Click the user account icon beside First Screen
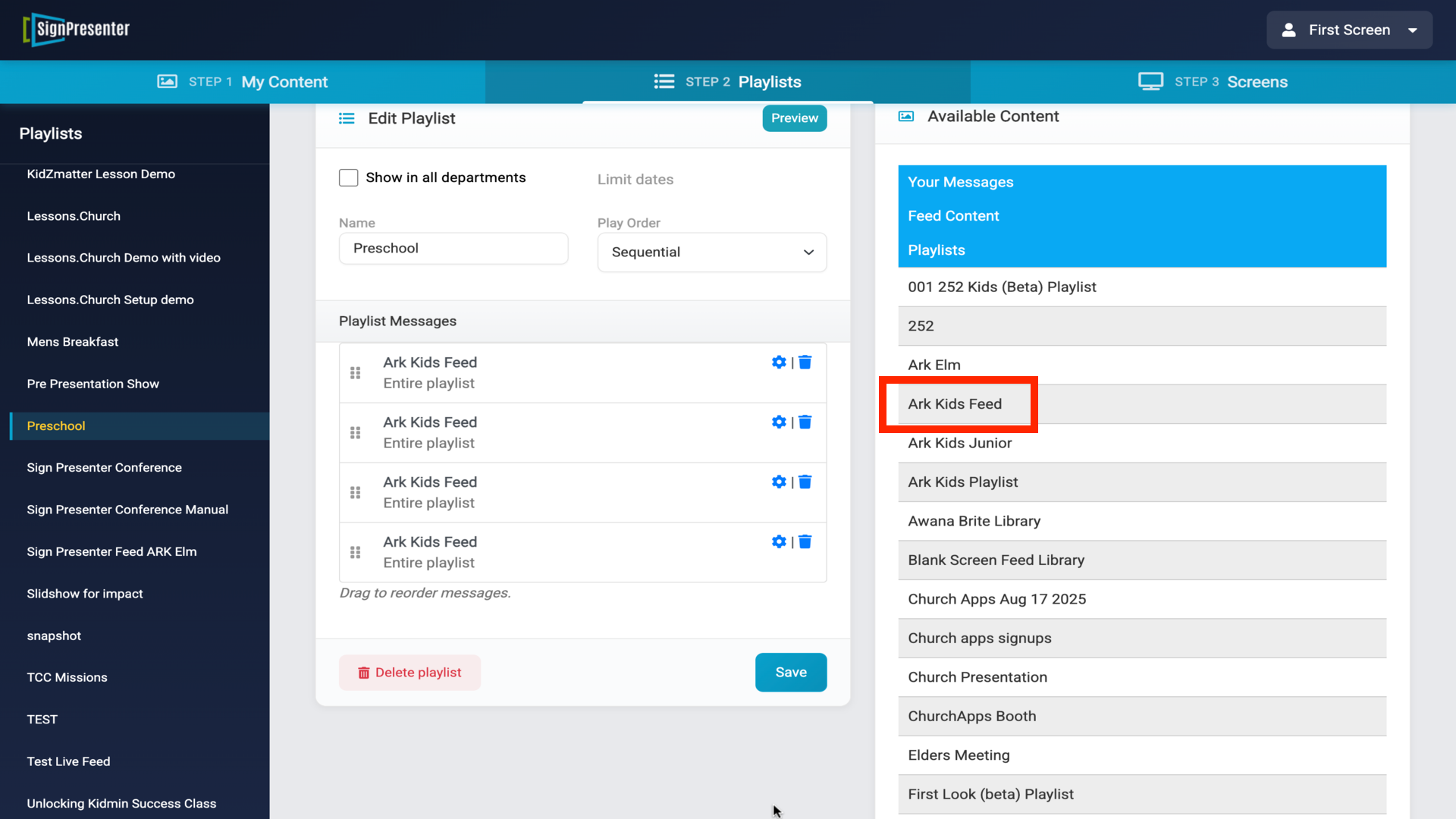This screenshot has width=1456, height=819. tap(1288, 30)
